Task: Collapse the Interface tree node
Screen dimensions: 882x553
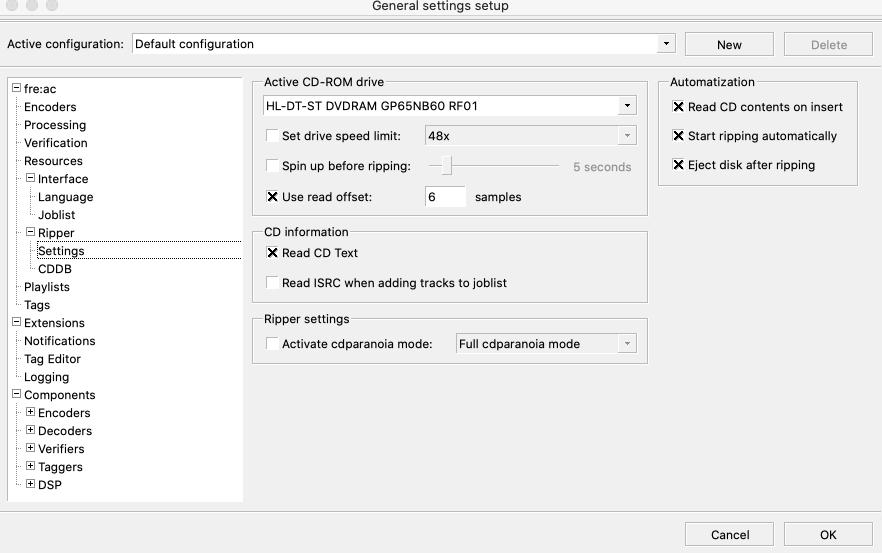Action: [30, 179]
